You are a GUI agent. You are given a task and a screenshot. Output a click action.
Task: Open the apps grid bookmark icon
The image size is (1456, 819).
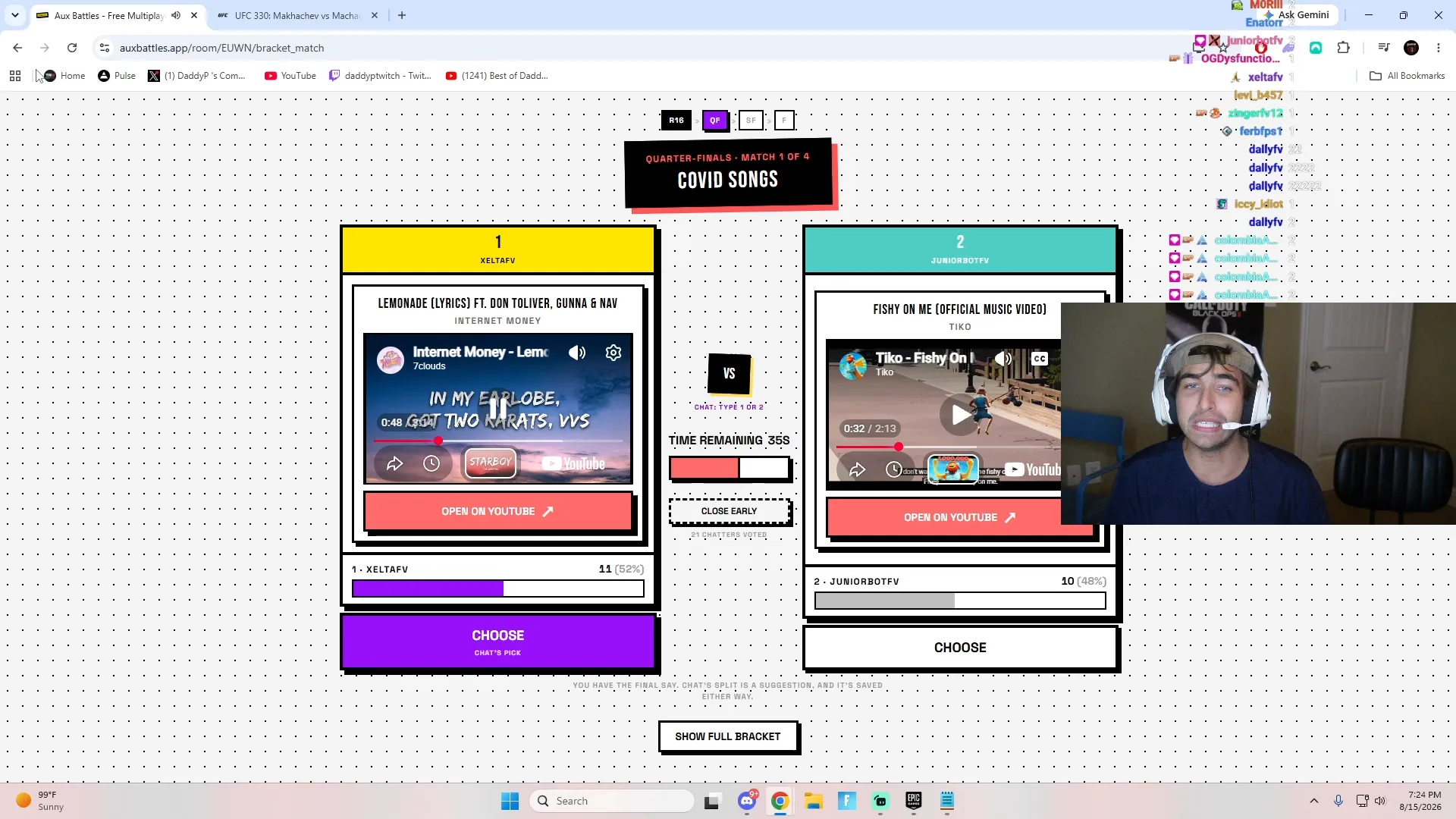click(x=15, y=76)
